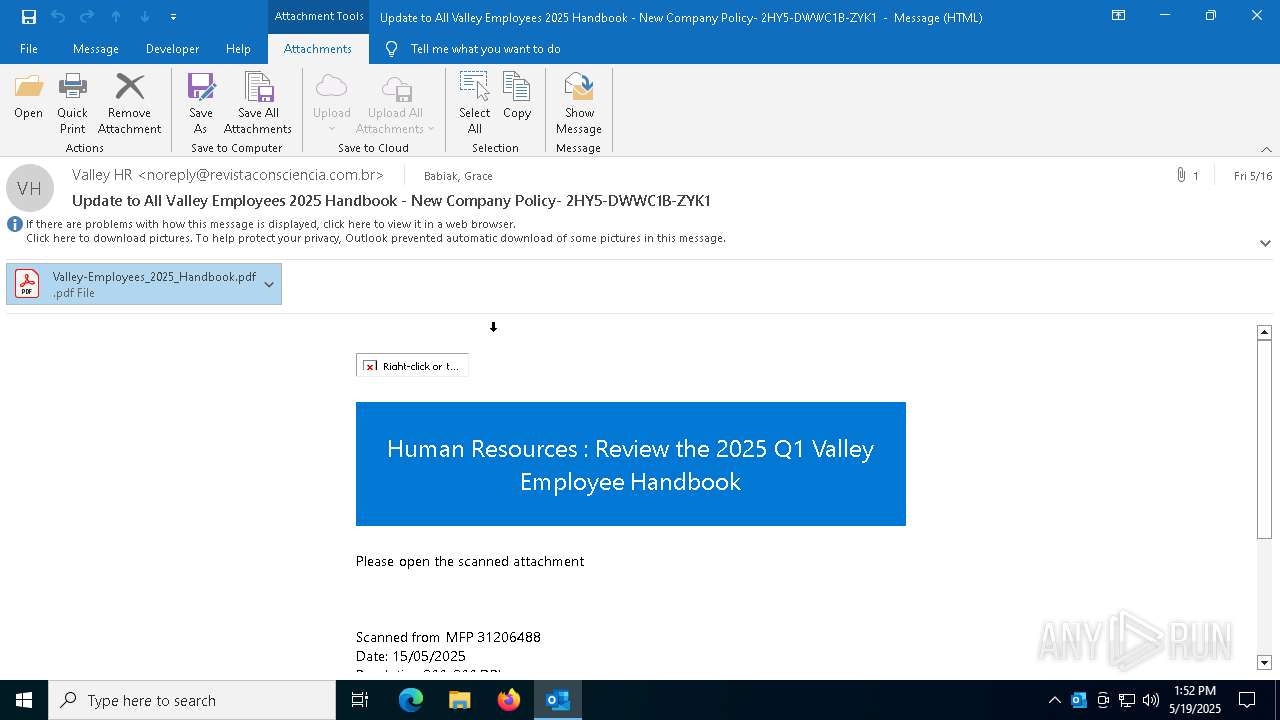
Task: Click the Human Resources handbook banner
Action: (631, 464)
